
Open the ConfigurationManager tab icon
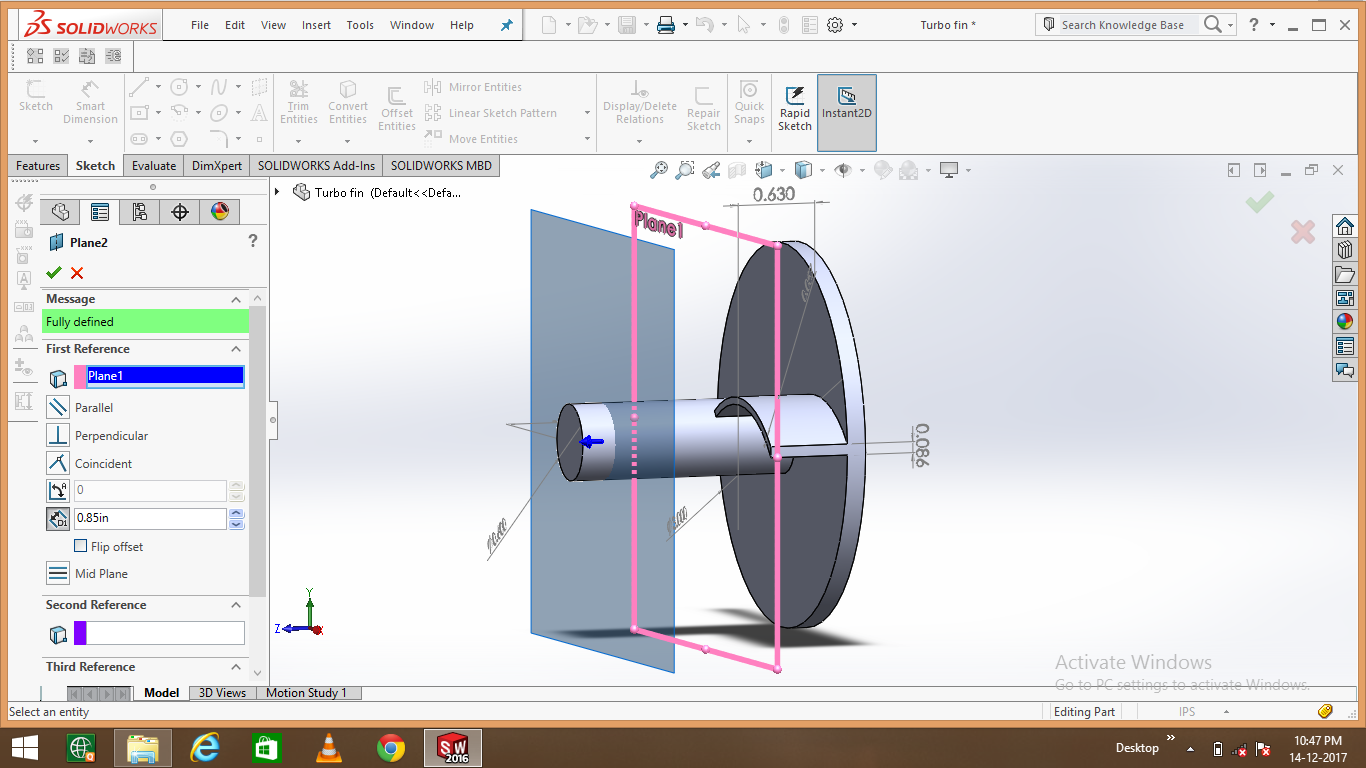[x=139, y=212]
